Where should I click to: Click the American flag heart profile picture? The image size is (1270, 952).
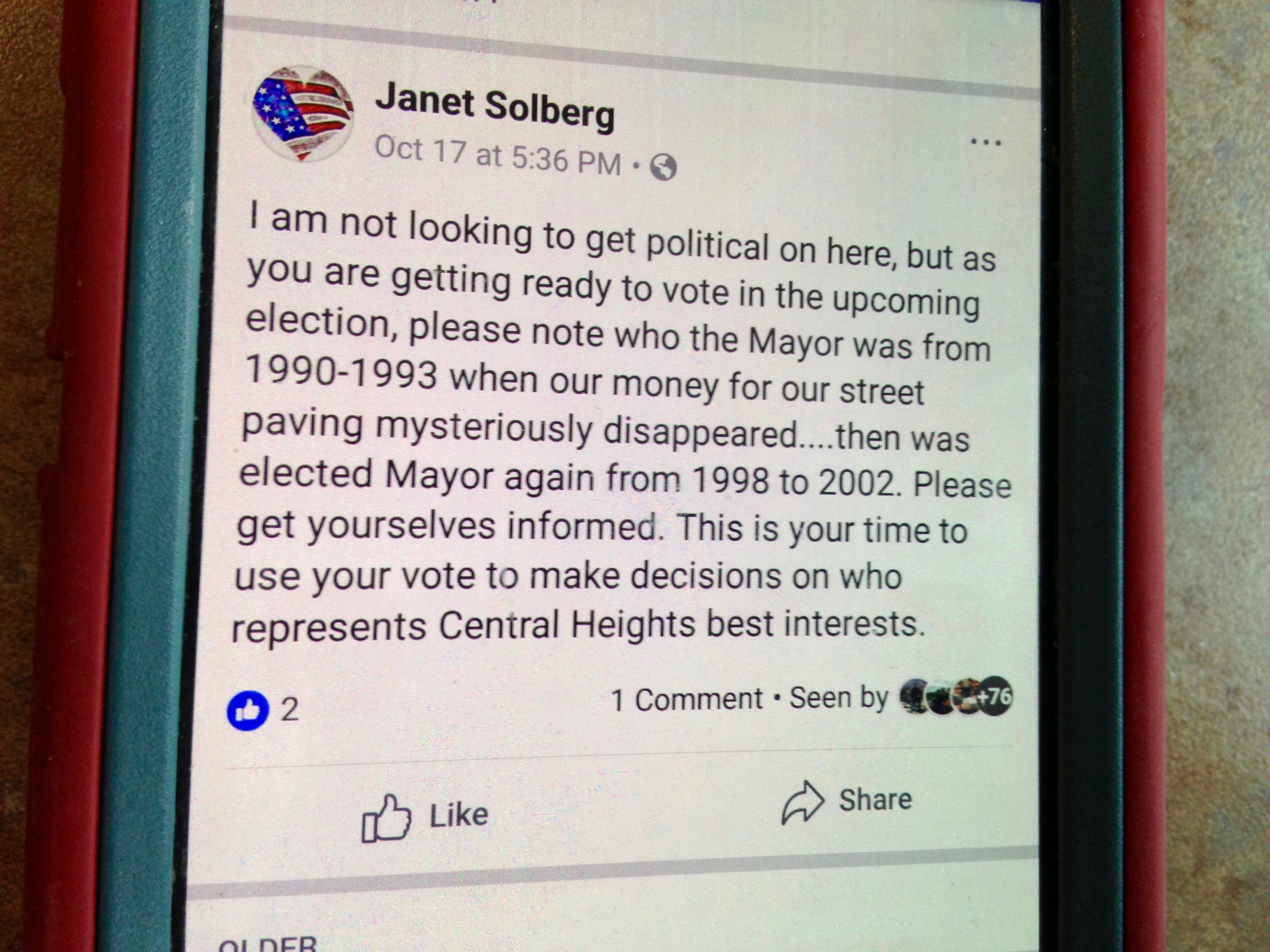[303, 114]
